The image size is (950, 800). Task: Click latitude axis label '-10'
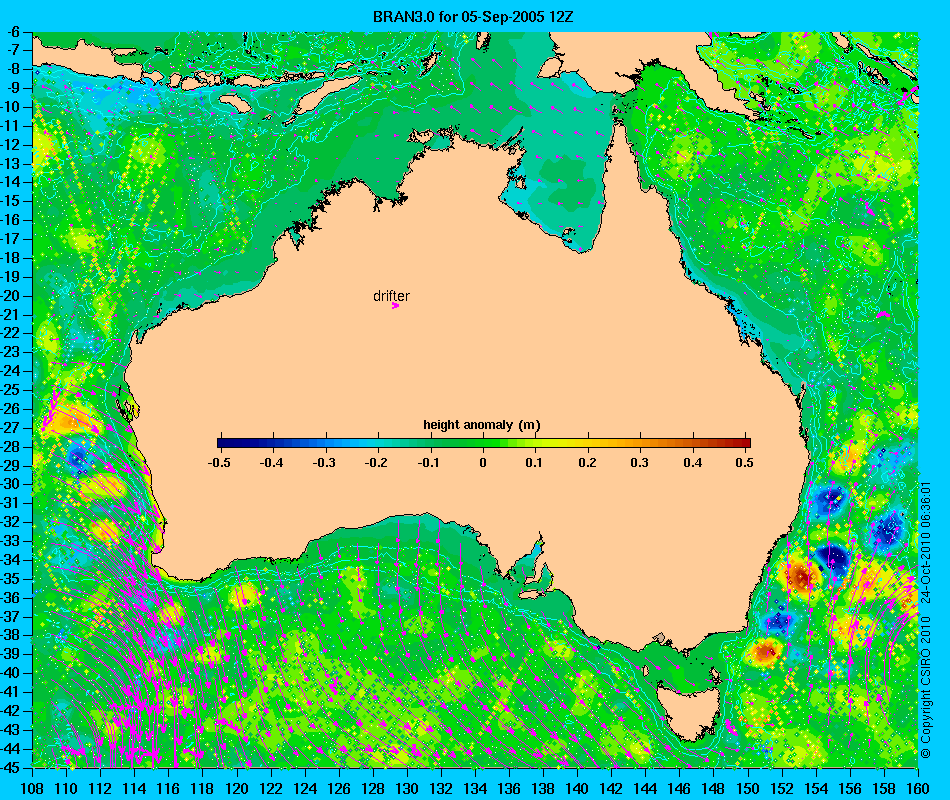[11, 107]
